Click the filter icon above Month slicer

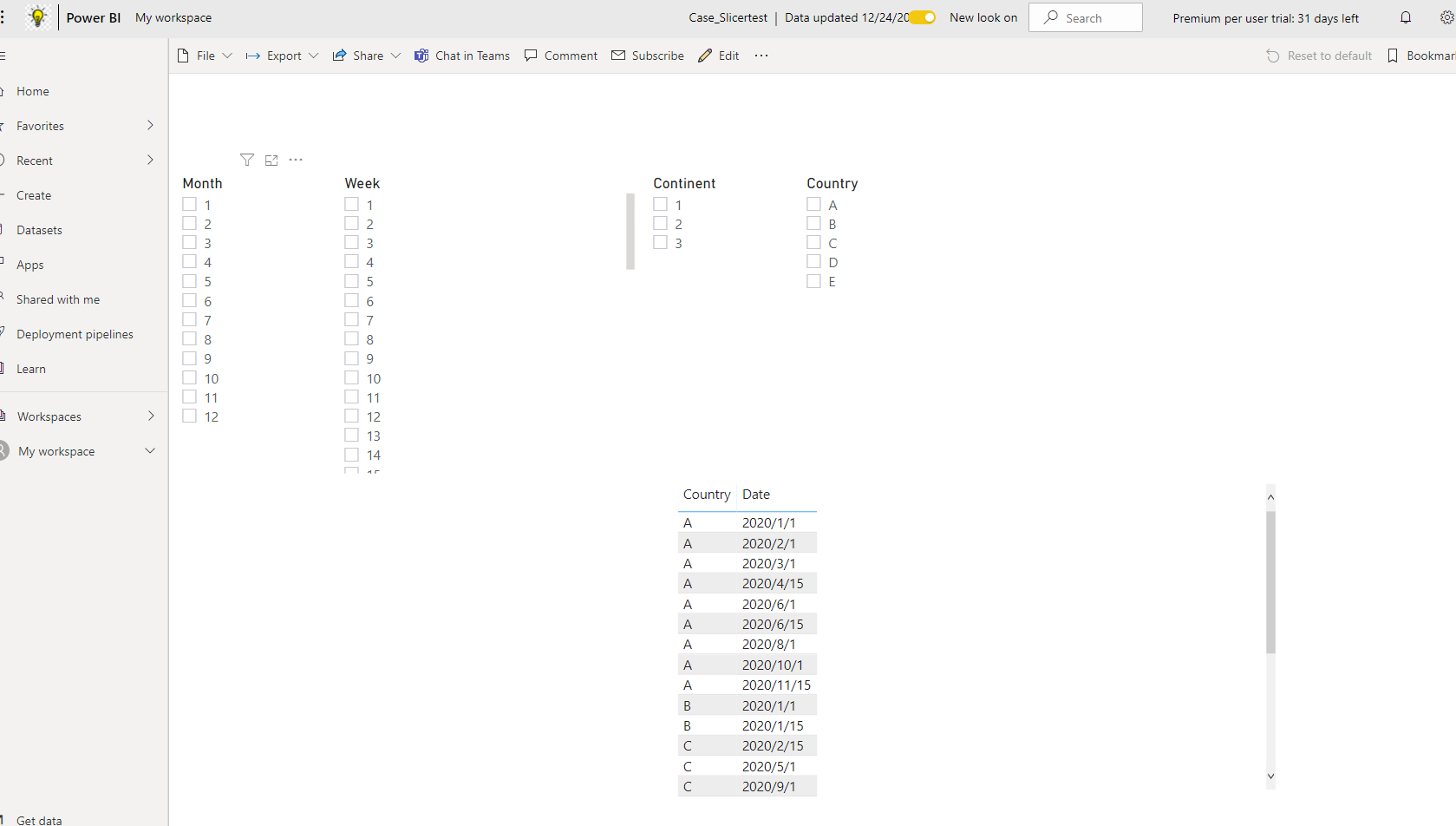247,160
